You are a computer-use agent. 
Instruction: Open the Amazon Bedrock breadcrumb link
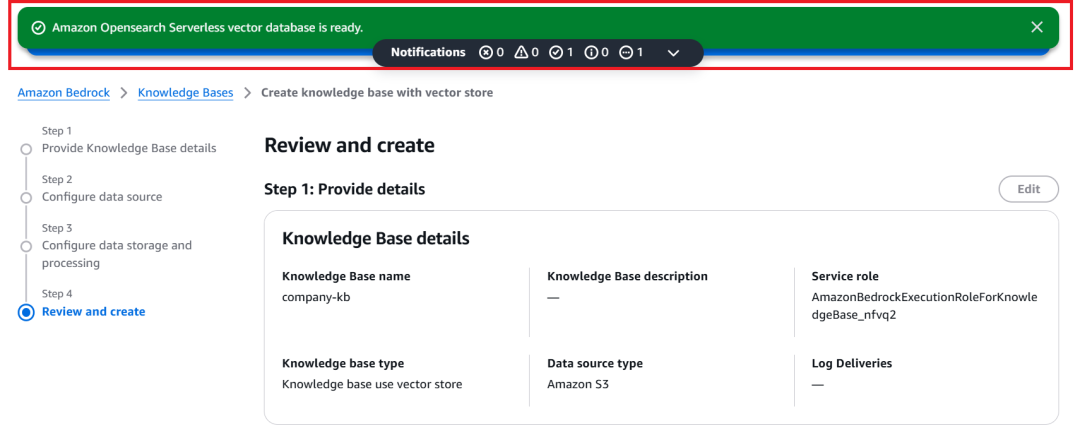coord(63,92)
